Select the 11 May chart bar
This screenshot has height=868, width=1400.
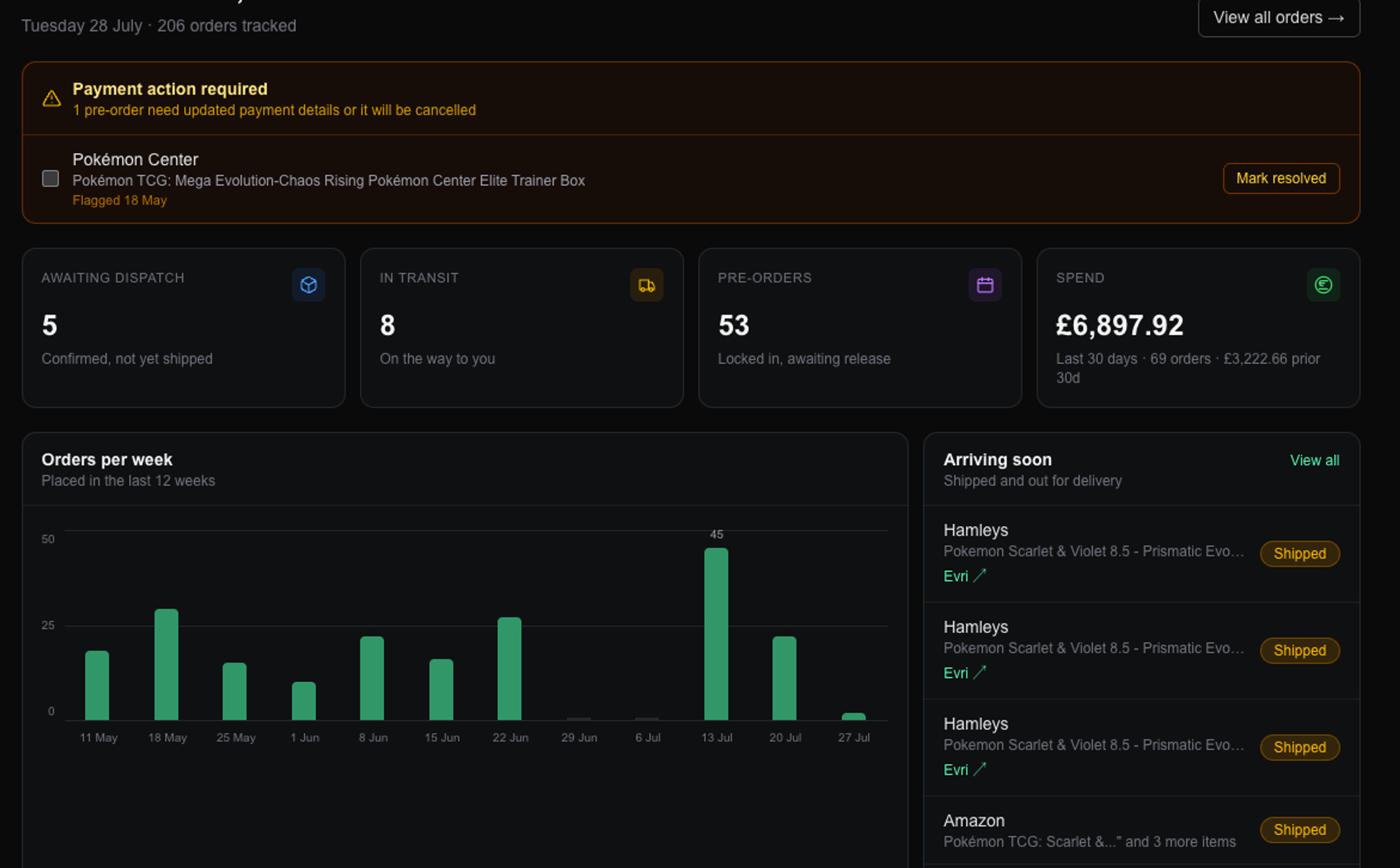(x=97, y=685)
